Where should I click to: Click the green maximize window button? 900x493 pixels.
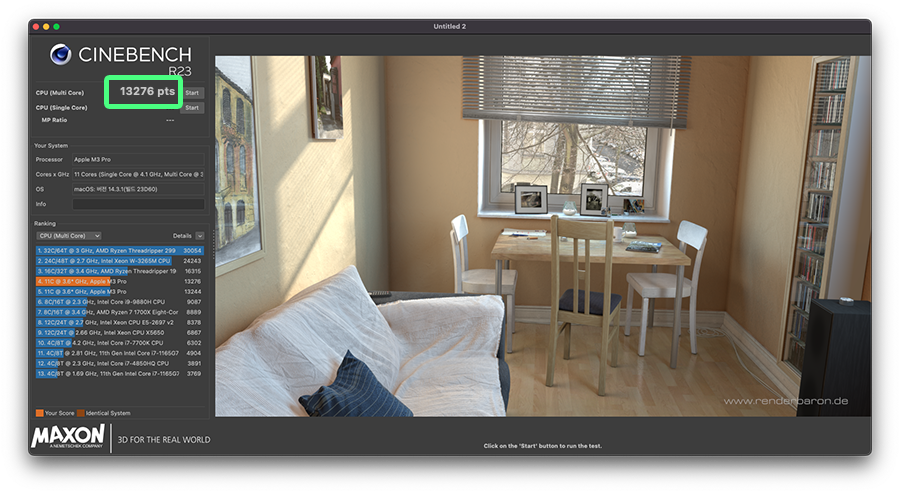[x=56, y=26]
